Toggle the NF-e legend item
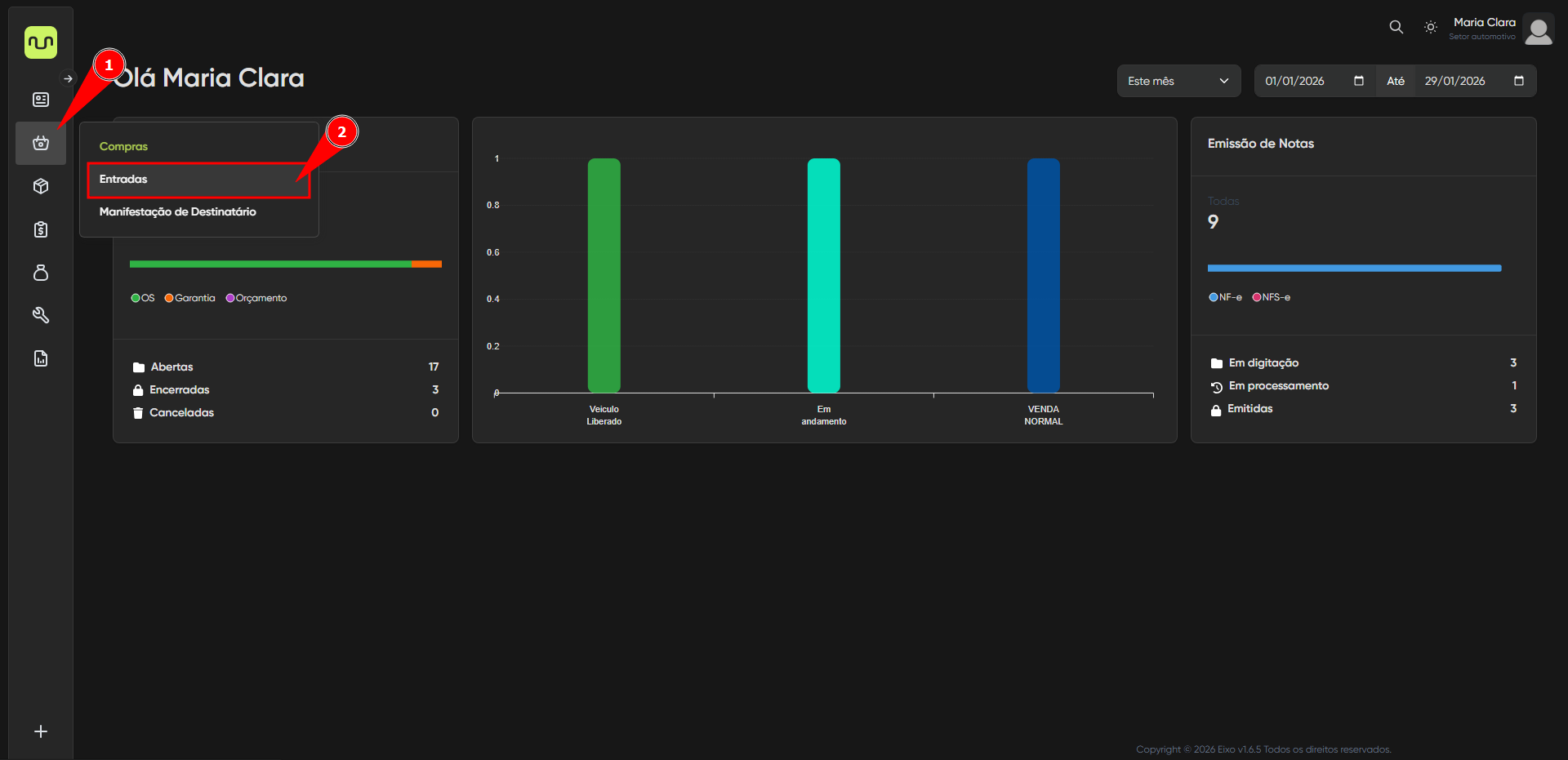The width and height of the screenshot is (1568, 760). (1225, 297)
